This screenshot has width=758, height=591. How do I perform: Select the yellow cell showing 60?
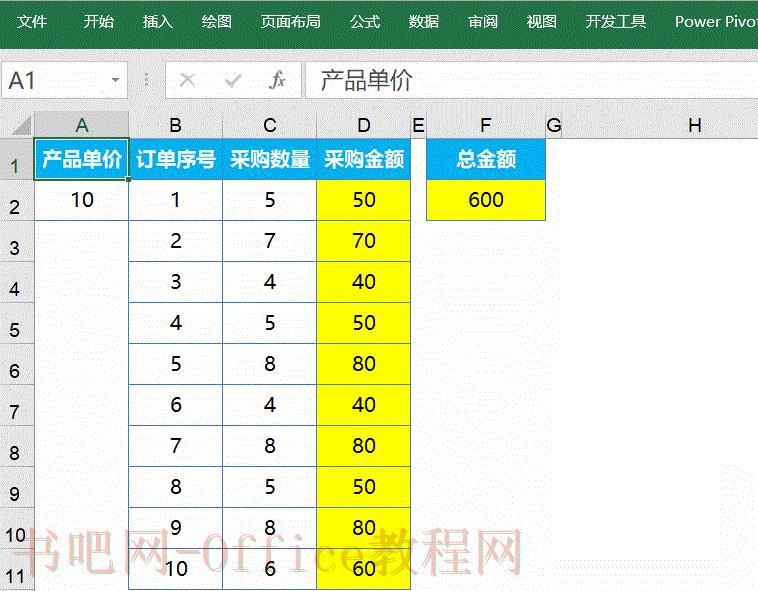364,569
